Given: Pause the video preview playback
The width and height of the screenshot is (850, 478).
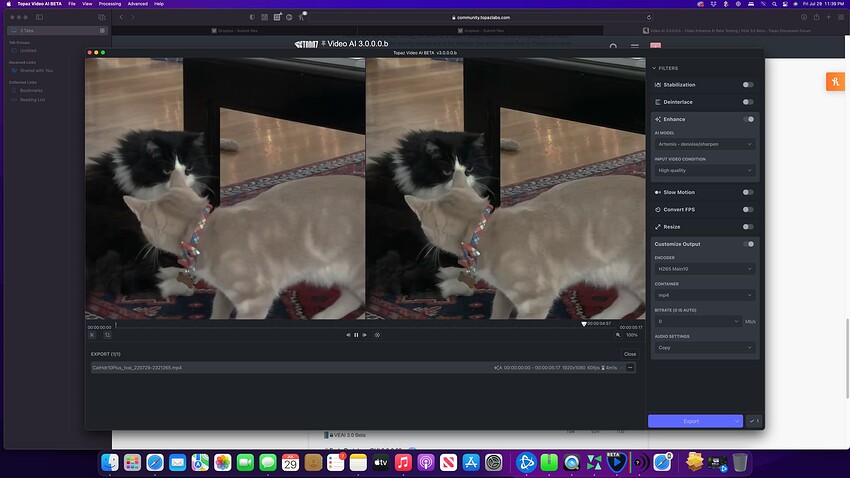Looking at the screenshot, I should coord(356,335).
